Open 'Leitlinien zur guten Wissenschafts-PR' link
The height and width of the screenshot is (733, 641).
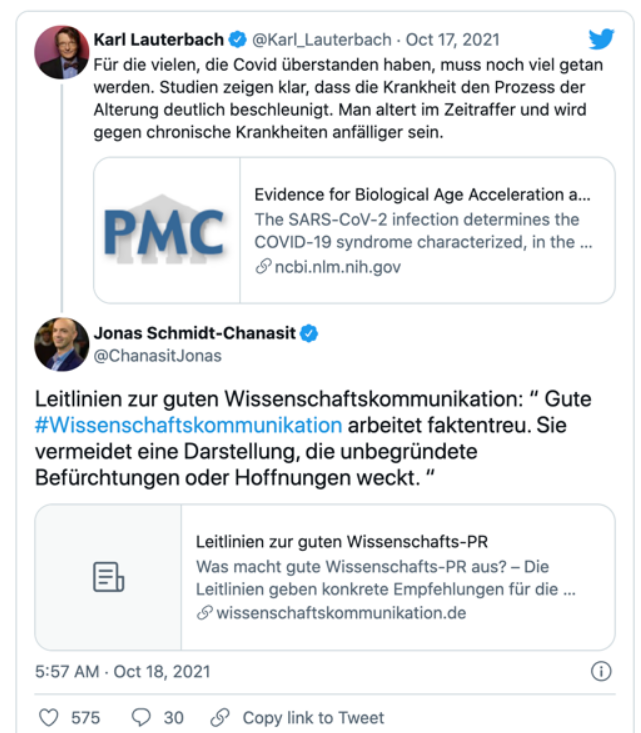[x=341, y=542]
